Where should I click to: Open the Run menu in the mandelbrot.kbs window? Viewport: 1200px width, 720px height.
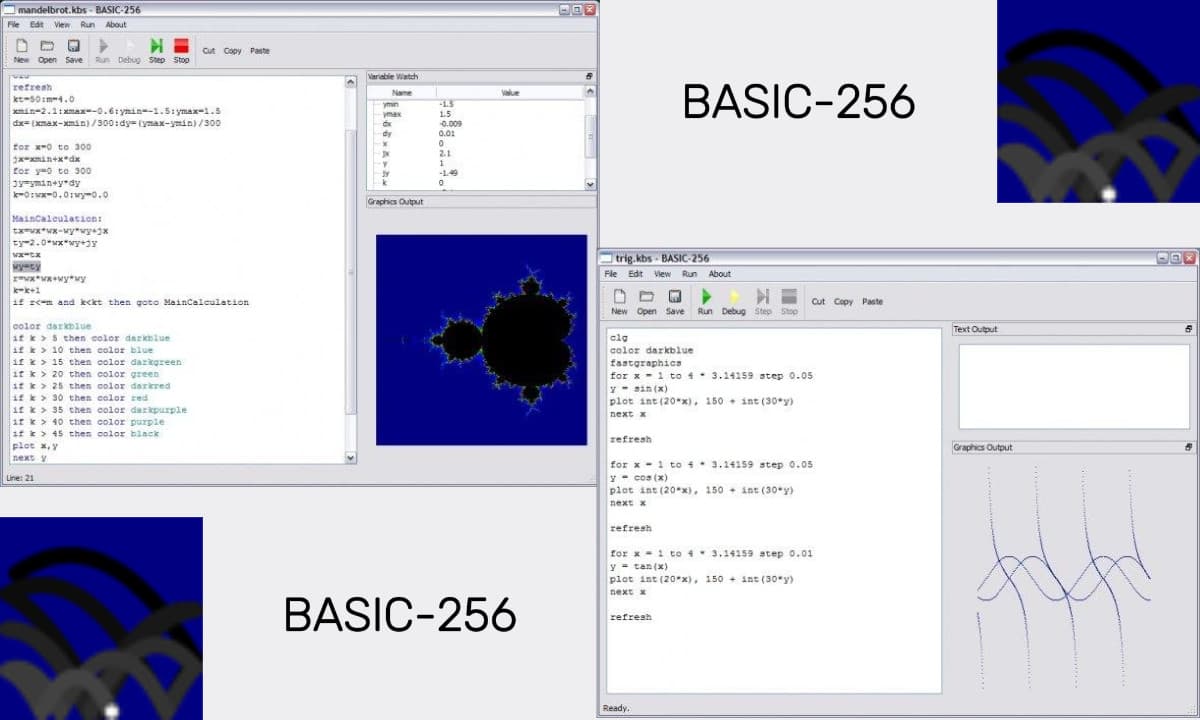coord(88,24)
